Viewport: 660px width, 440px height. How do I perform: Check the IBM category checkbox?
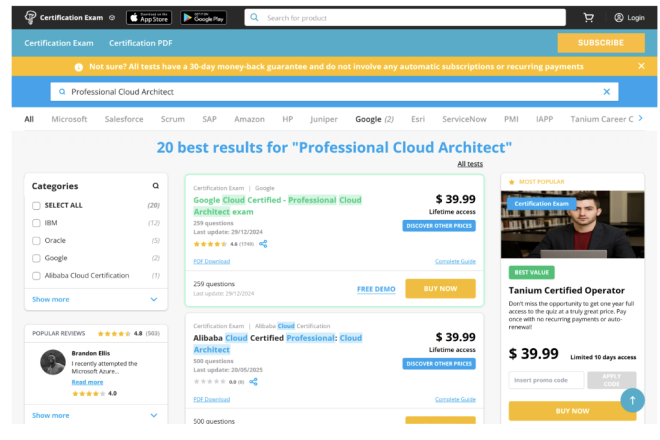point(36,223)
